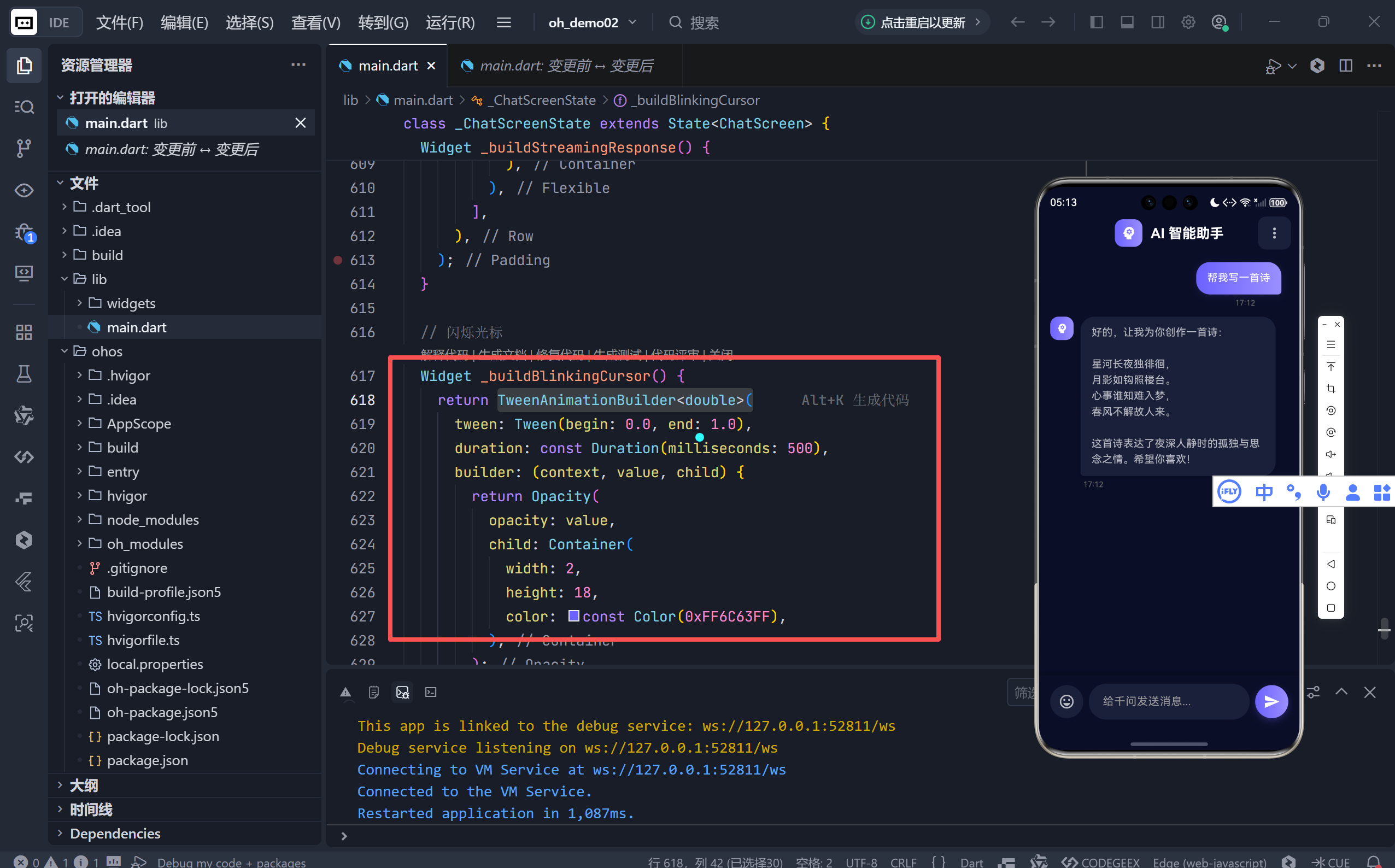Click the 修复代码 code lens link
The image size is (1395, 868).
[560, 354]
